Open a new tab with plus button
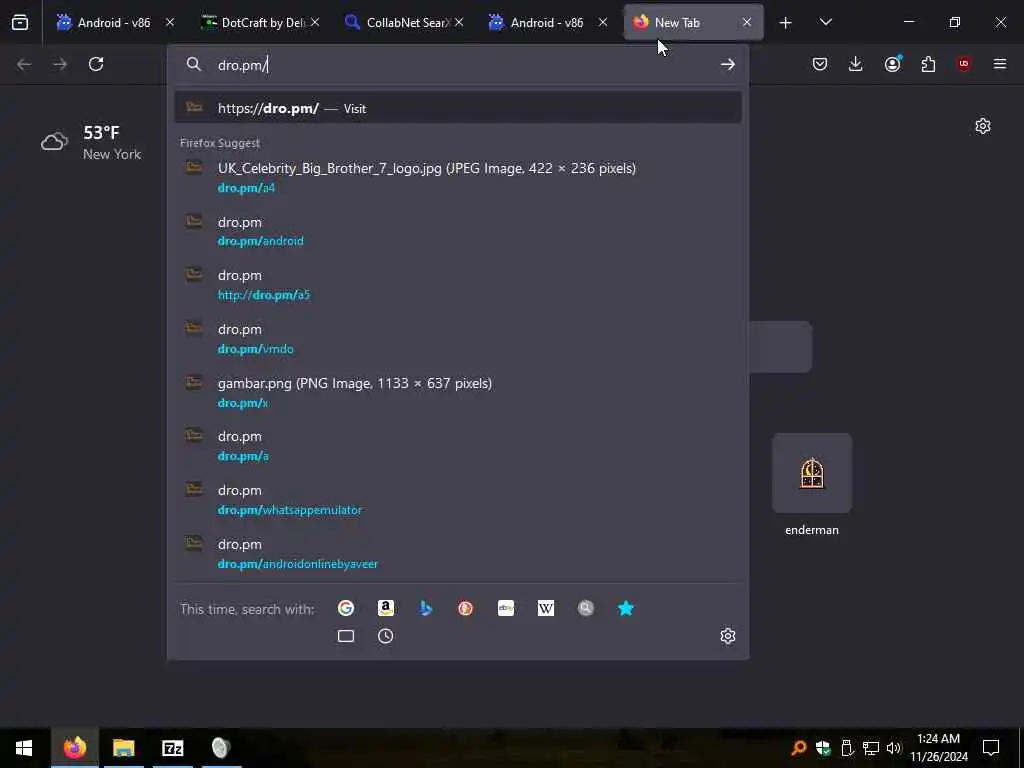The image size is (1024, 768). (786, 23)
